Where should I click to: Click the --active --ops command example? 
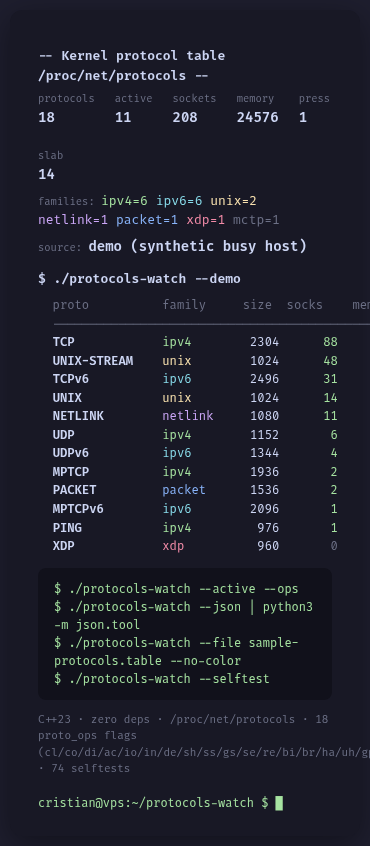coord(176,589)
